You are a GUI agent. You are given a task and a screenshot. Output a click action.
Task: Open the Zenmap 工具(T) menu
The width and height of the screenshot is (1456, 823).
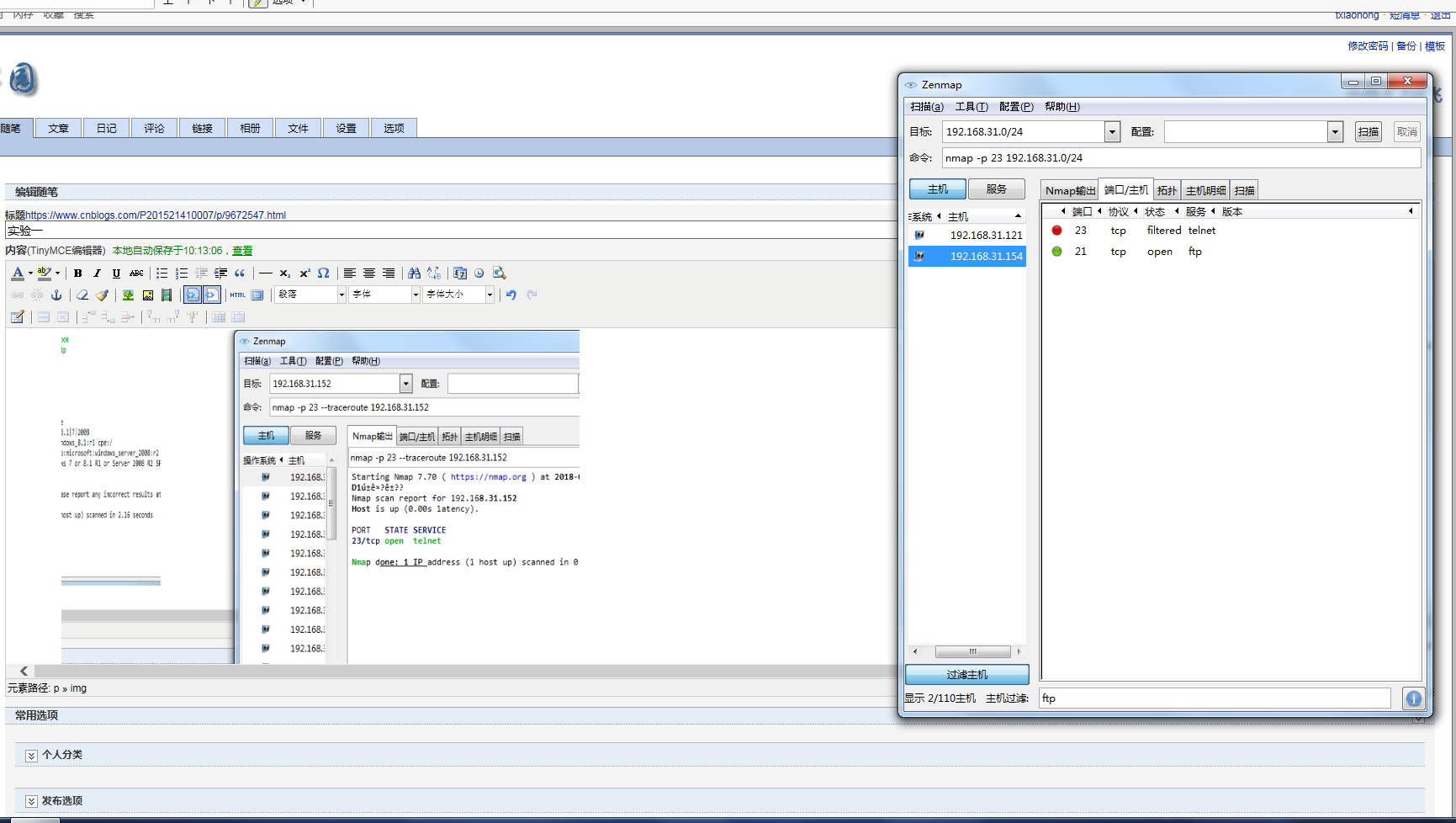tap(972, 107)
